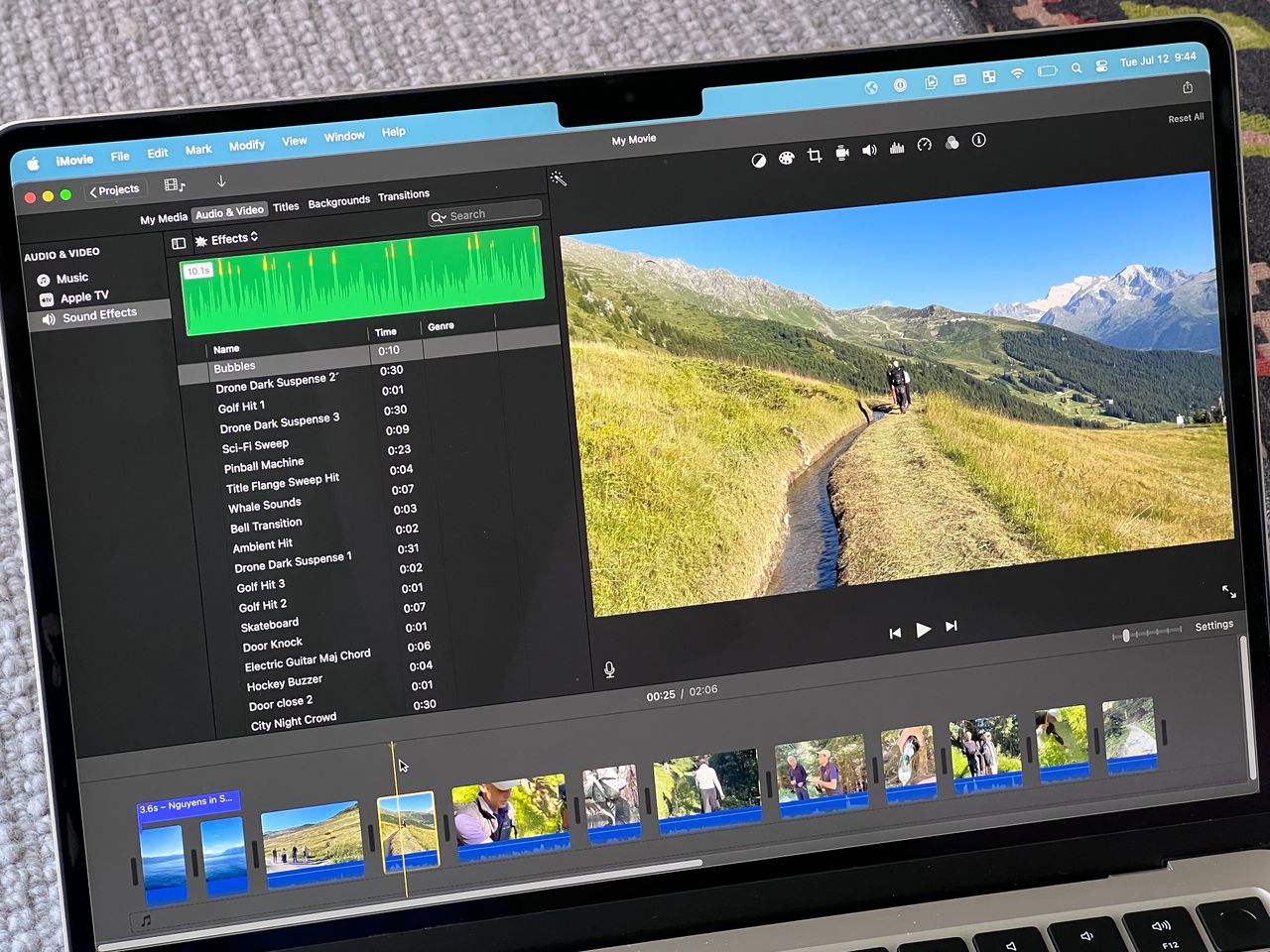Select Music in the sidebar

click(x=72, y=279)
